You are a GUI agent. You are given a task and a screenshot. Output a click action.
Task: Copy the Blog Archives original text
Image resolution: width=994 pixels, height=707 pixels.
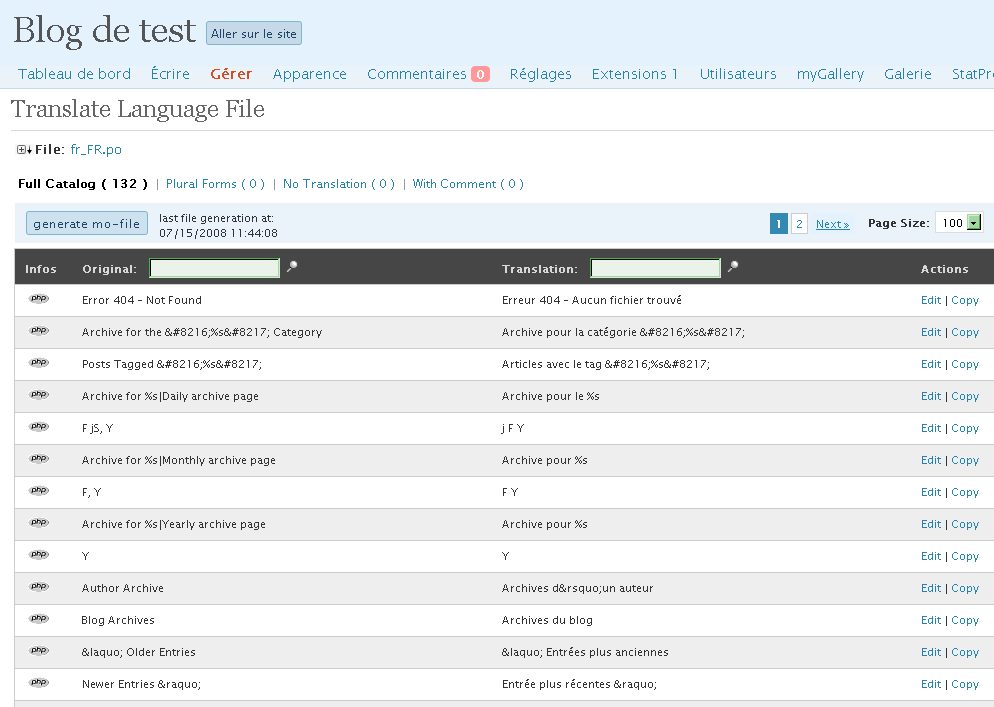point(965,620)
